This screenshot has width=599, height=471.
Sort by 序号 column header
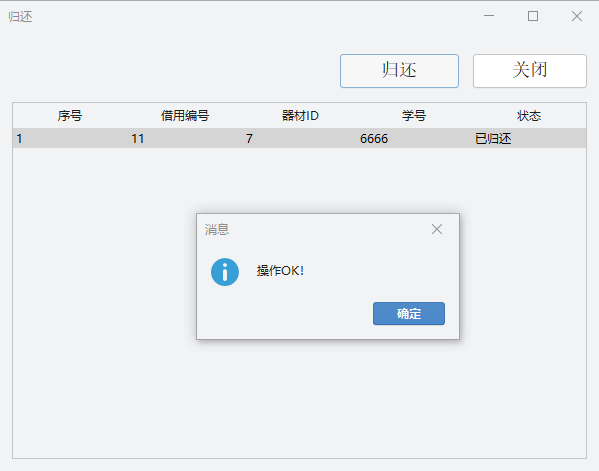(70, 115)
